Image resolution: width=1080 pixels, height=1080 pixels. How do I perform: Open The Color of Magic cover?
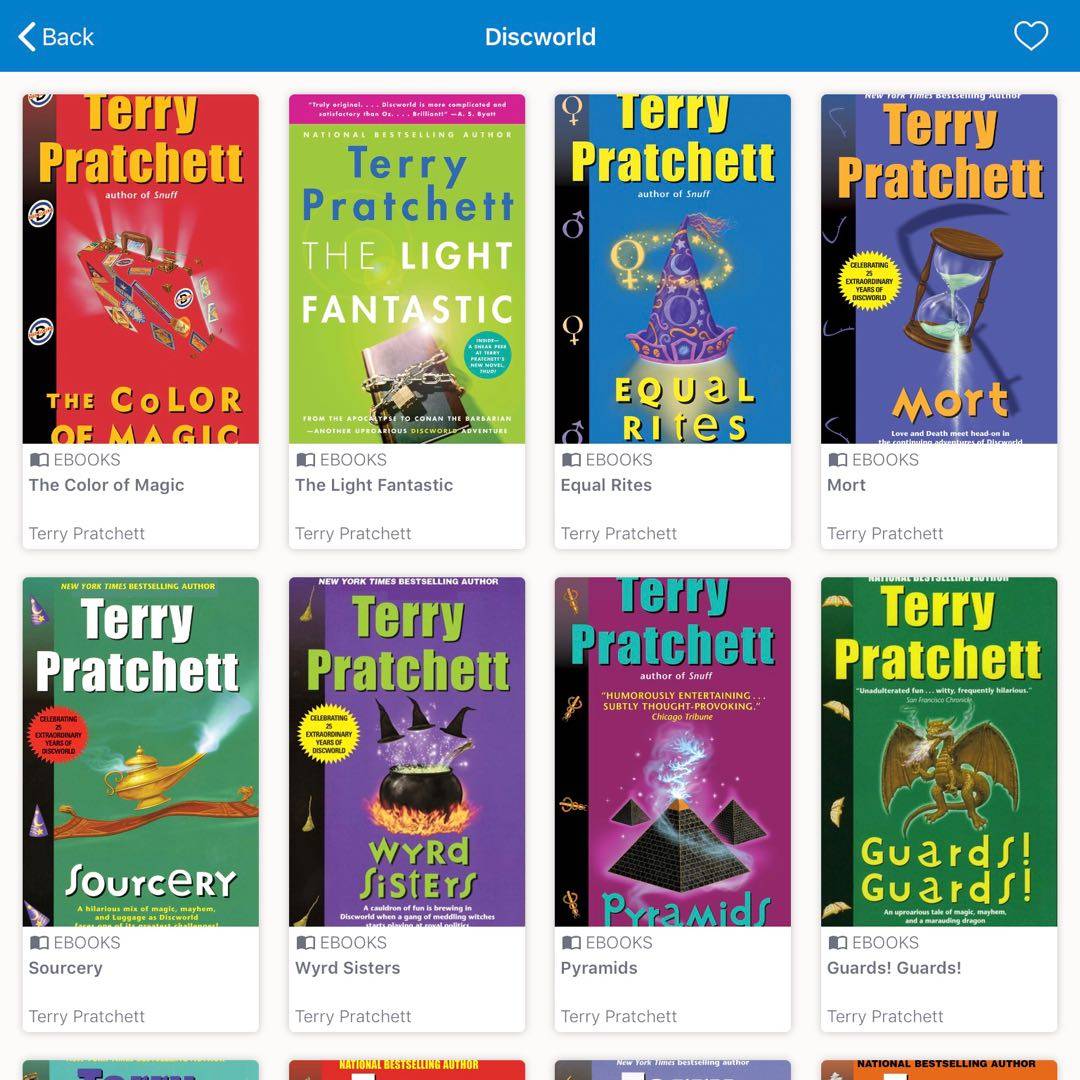[x=141, y=269]
